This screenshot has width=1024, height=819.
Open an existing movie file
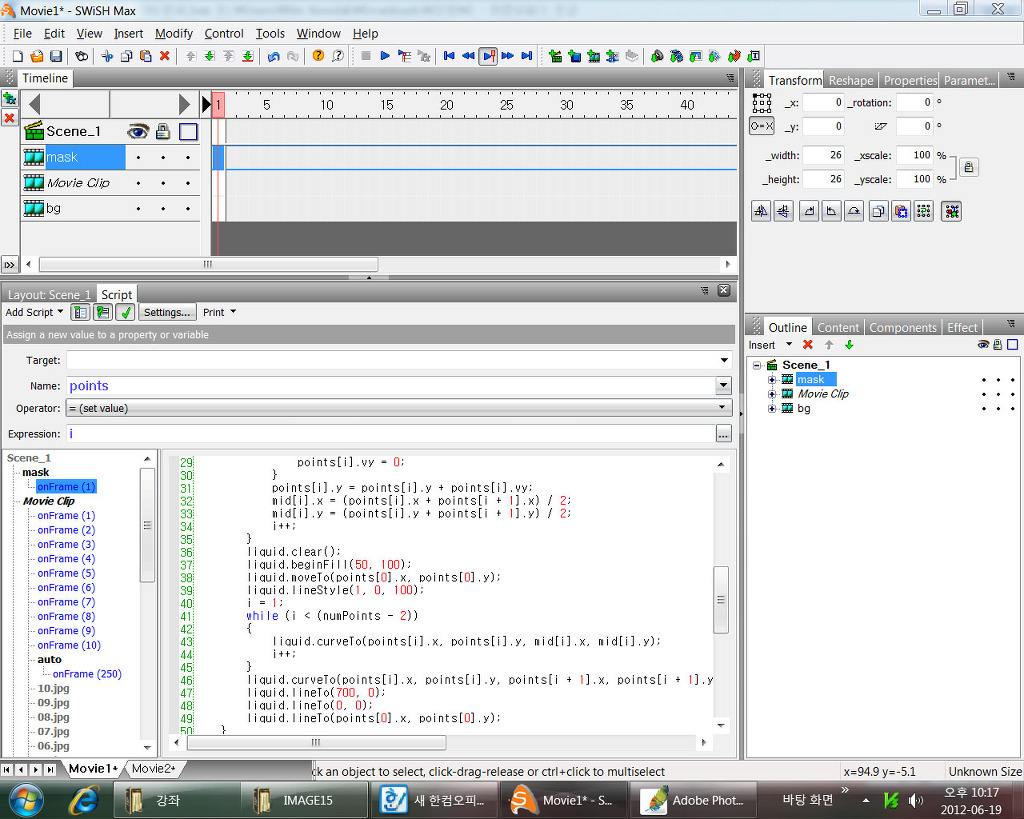click(x=37, y=56)
